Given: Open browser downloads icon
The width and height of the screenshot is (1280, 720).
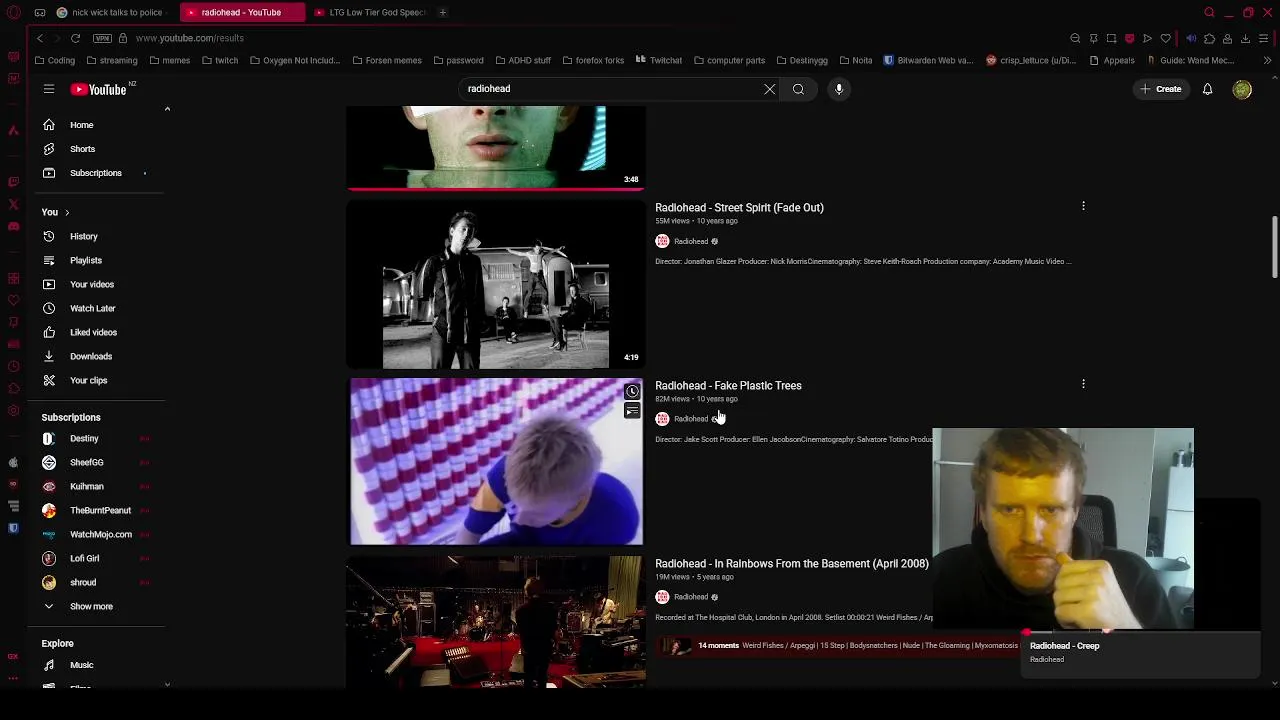Looking at the screenshot, I should [x=1245, y=38].
